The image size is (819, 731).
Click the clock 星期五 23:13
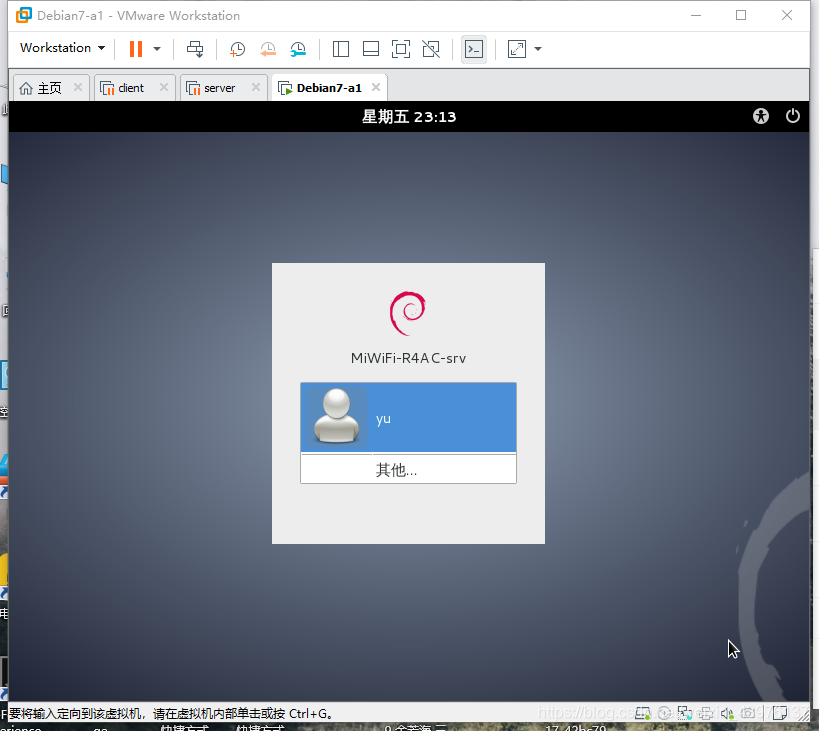point(409,116)
